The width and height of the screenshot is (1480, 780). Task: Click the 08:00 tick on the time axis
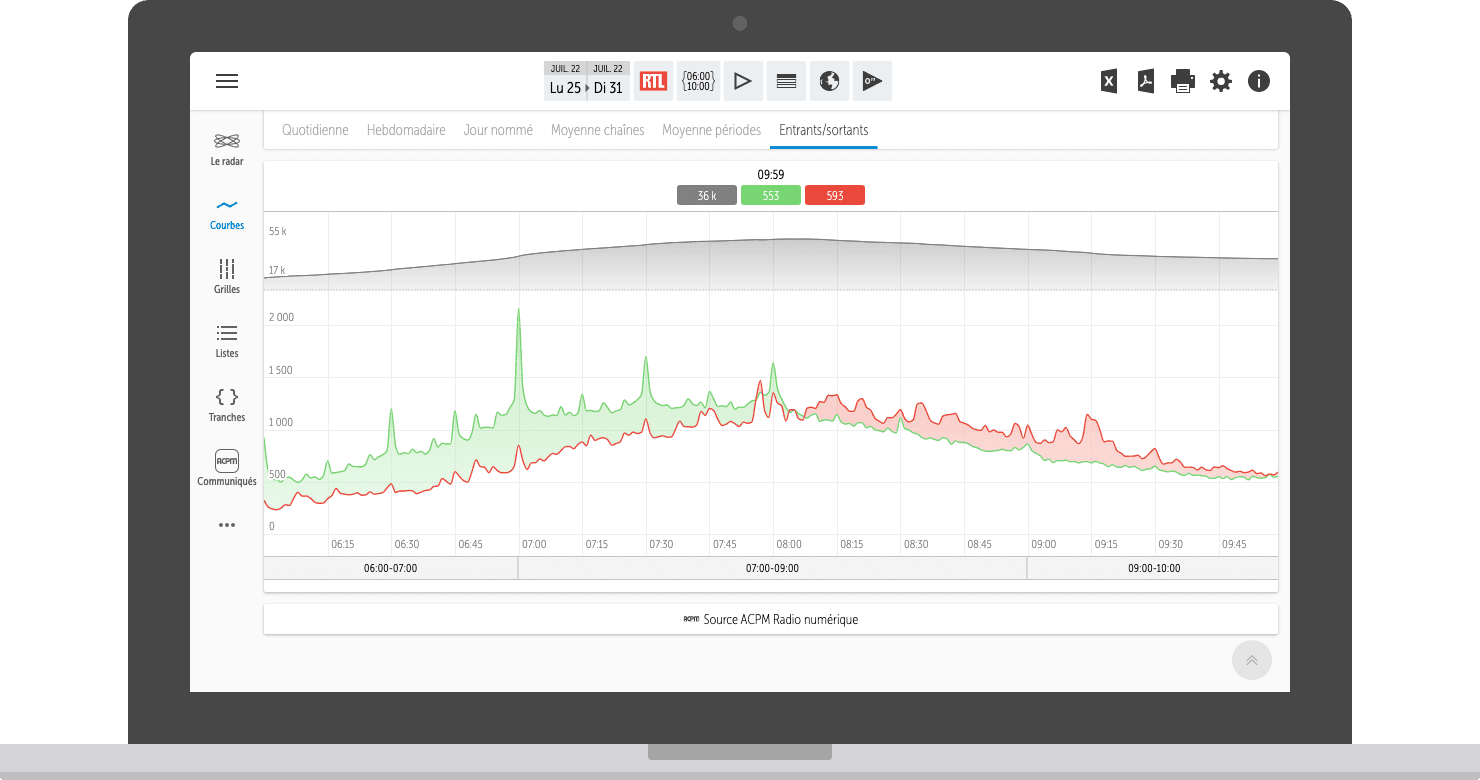pyautogui.click(x=789, y=545)
